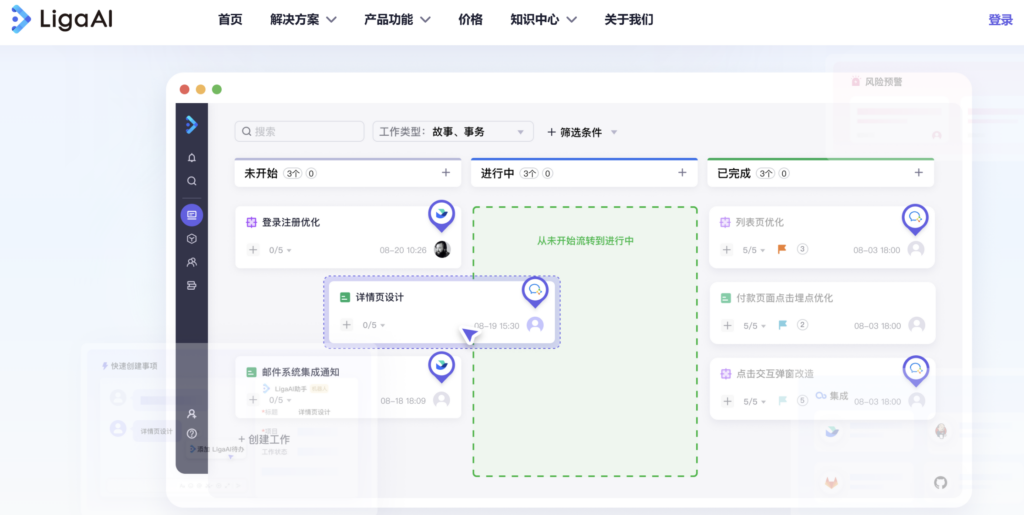Open the 详情页设计 card title
Image resolution: width=1024 pixels, height=515 pixels.
(x=379, y=298)
